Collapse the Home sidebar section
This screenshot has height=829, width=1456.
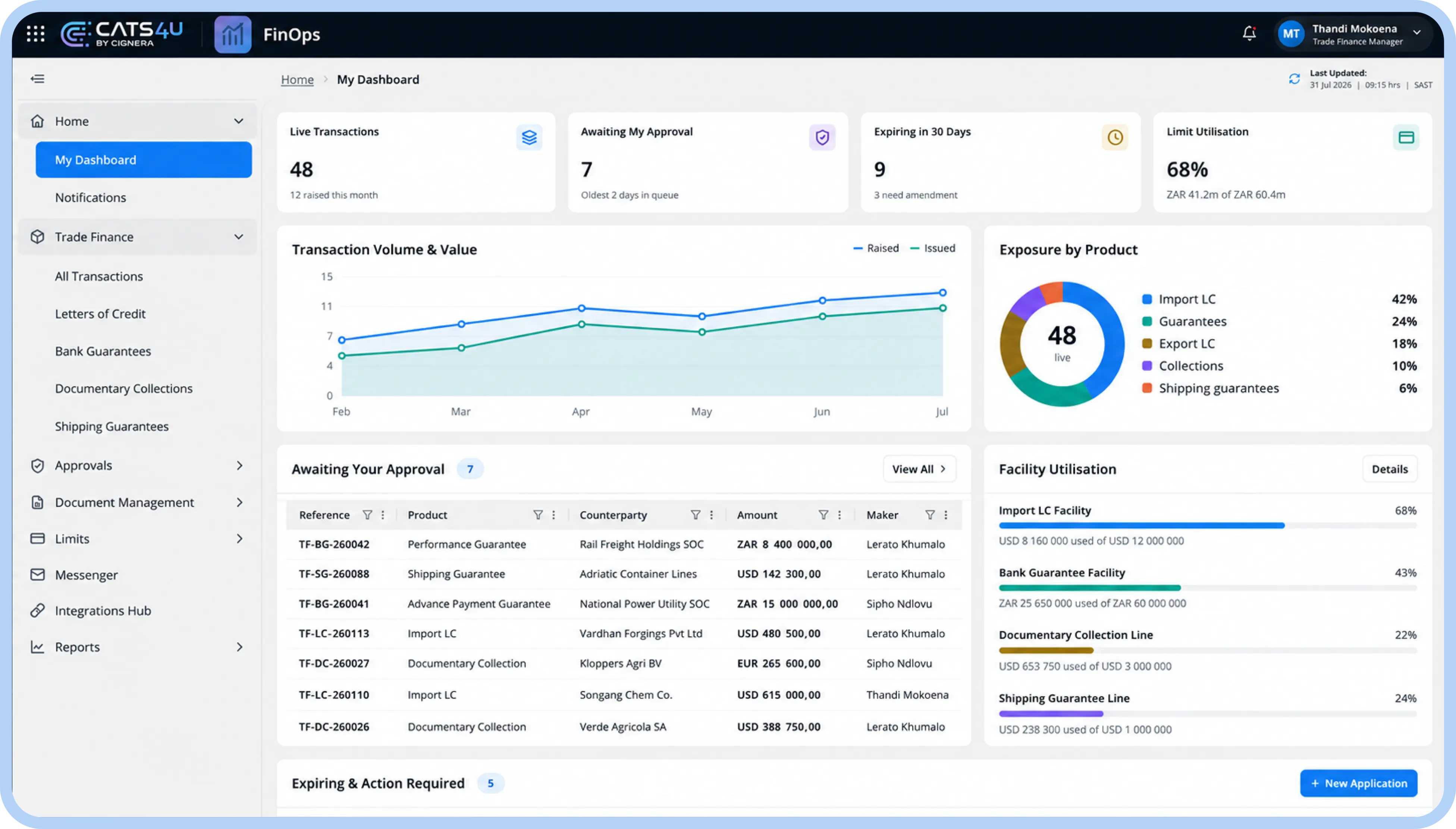tap(239, 121)
